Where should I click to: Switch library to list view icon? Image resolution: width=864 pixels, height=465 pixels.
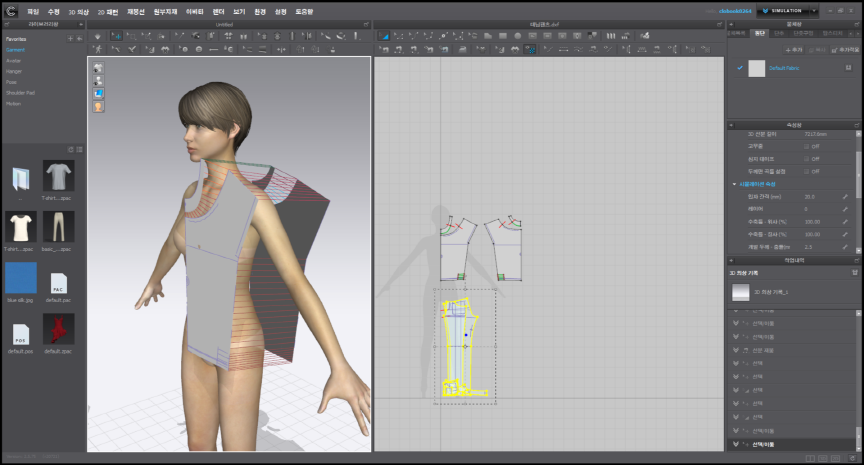coord(79,150)
